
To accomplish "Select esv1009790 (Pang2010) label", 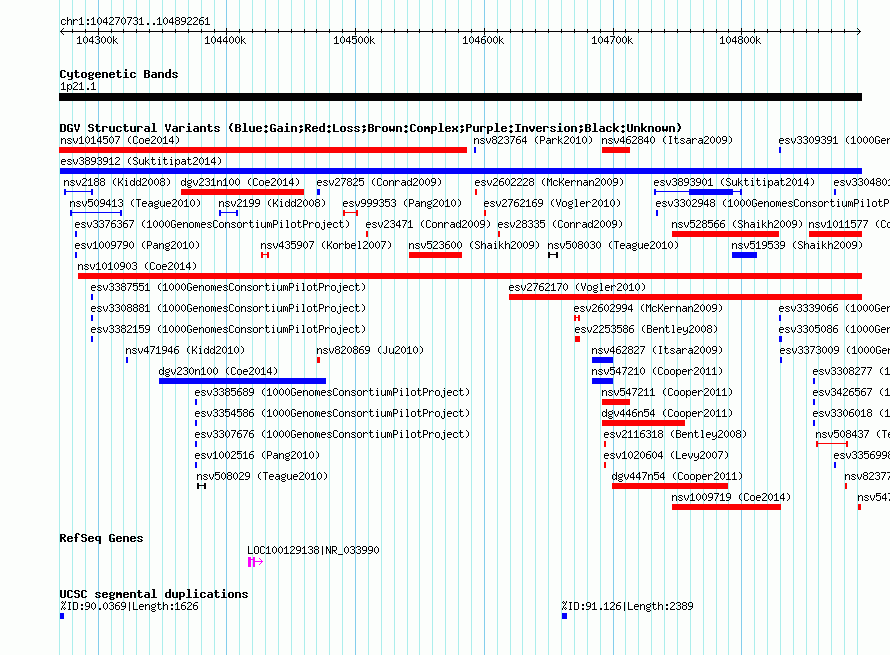I will (x=137, y=245).
